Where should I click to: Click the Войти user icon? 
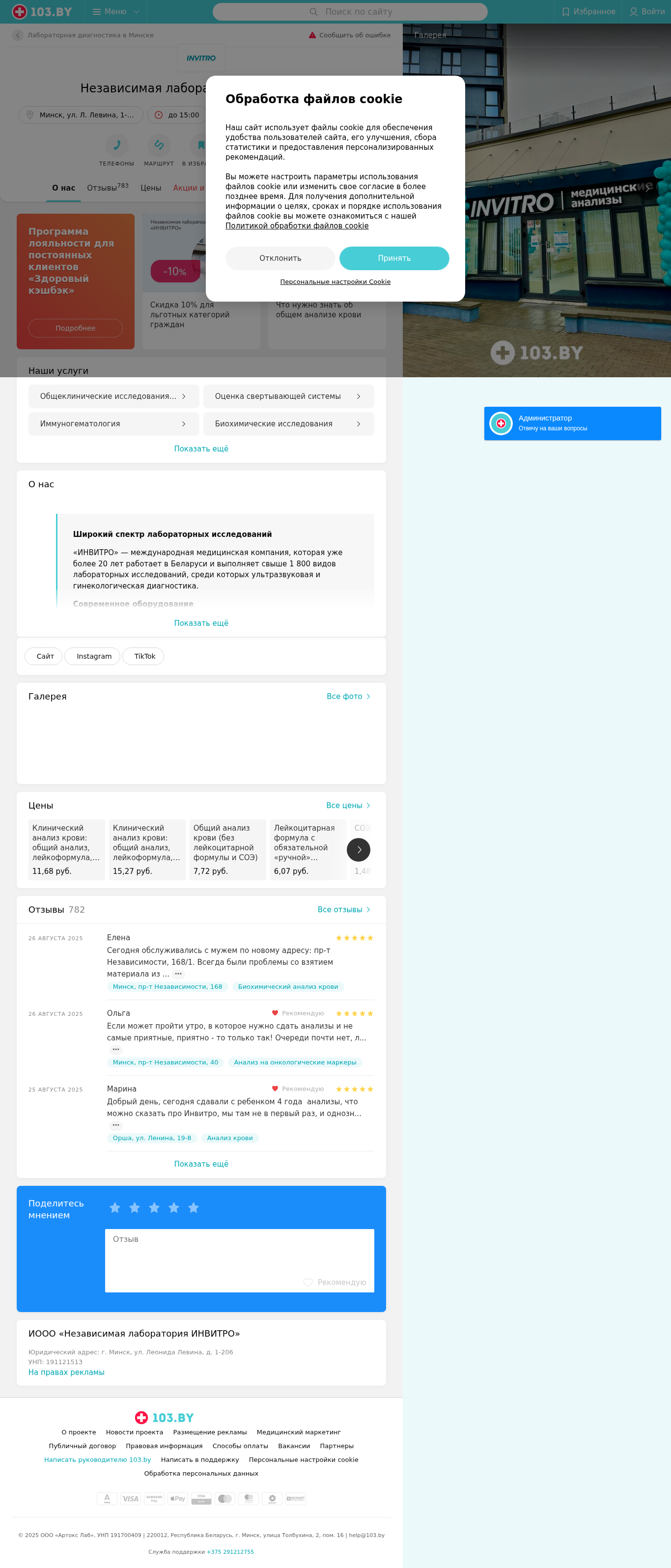(x=646, y=12)
